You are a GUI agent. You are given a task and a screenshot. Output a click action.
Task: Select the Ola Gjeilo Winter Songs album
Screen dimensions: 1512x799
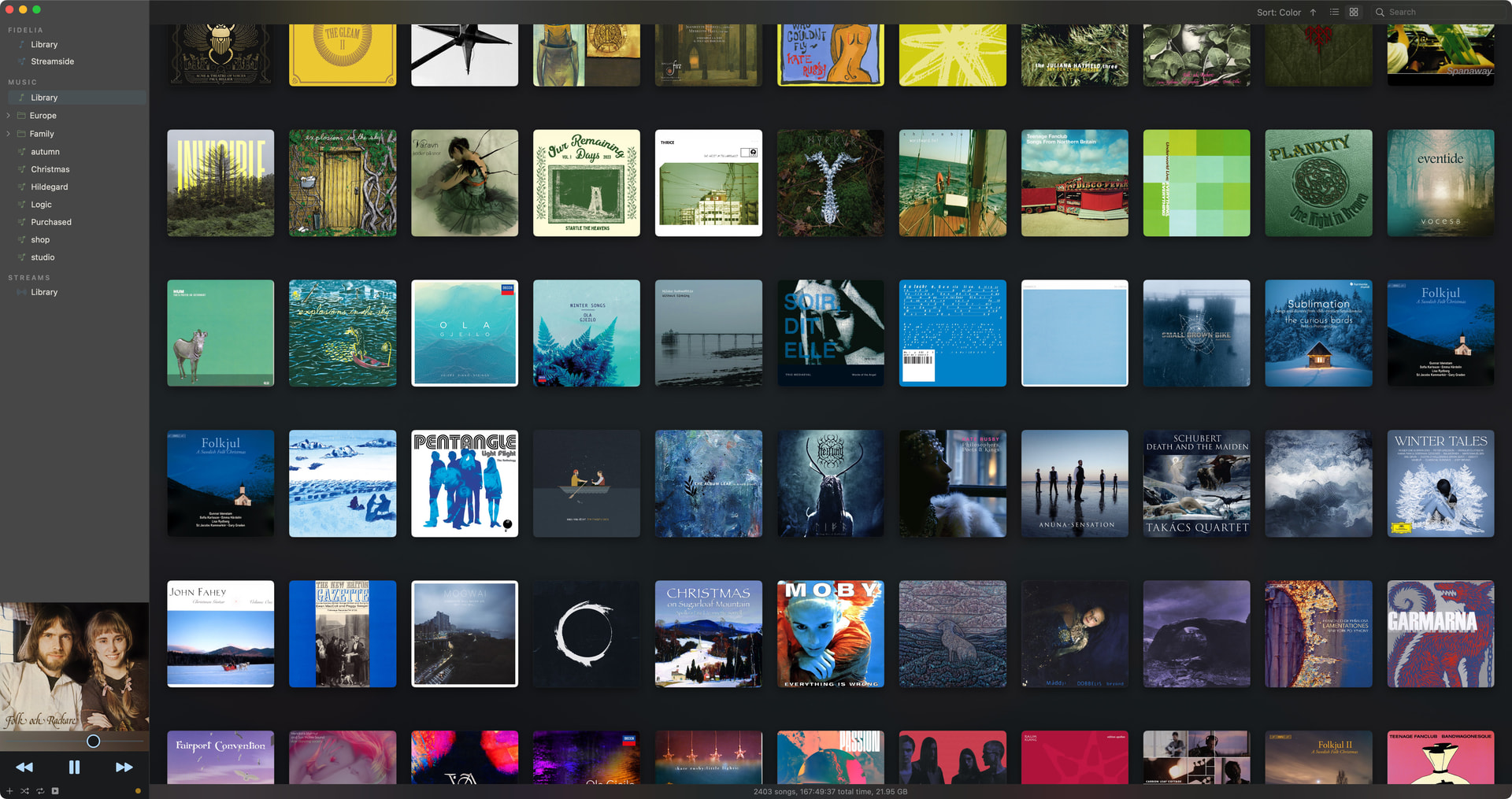pyautogui.click(x=587, y=333)
